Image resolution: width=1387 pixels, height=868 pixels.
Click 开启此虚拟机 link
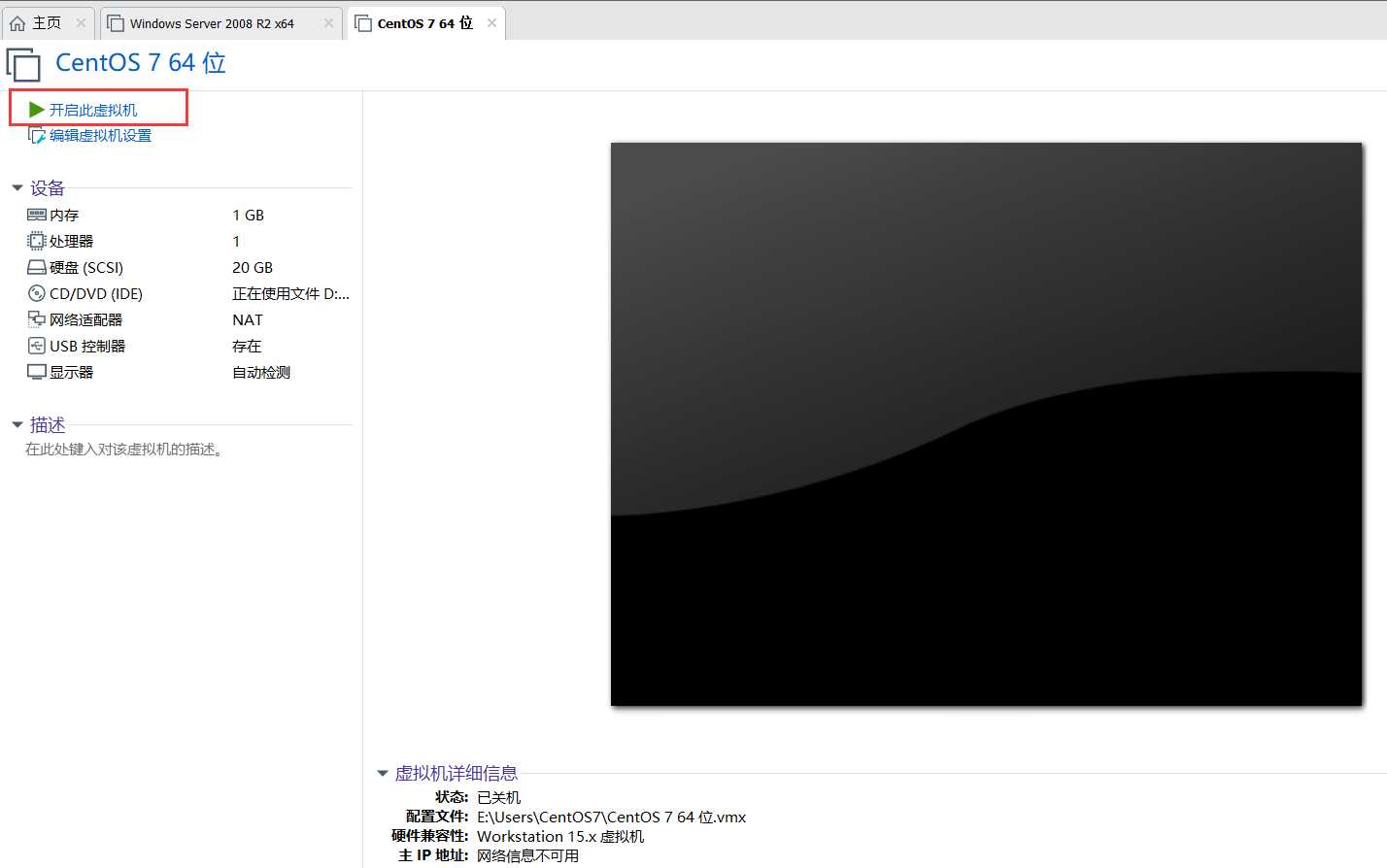point(93,110)
